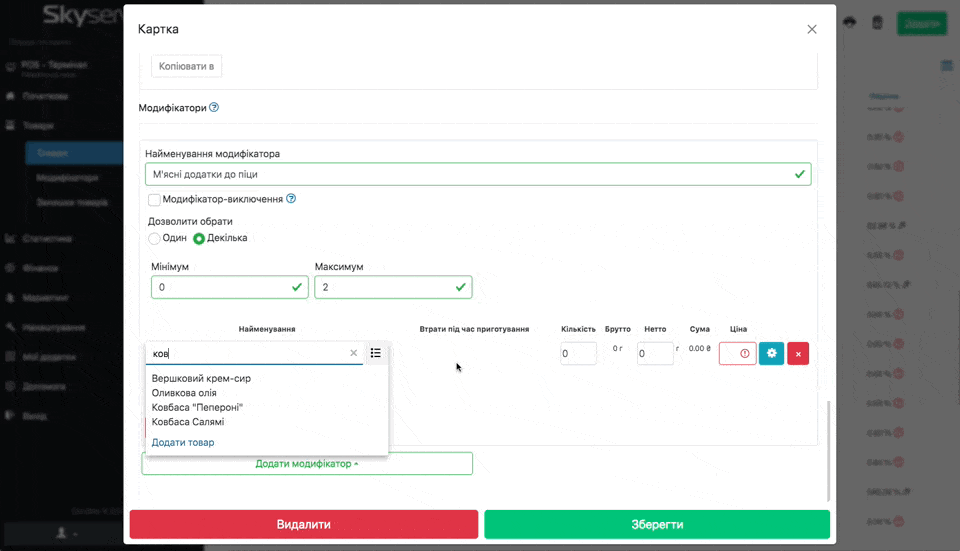The image size is (960, 551).
Task: Click the Додати товар link
Action: click(x=183, y=442)
